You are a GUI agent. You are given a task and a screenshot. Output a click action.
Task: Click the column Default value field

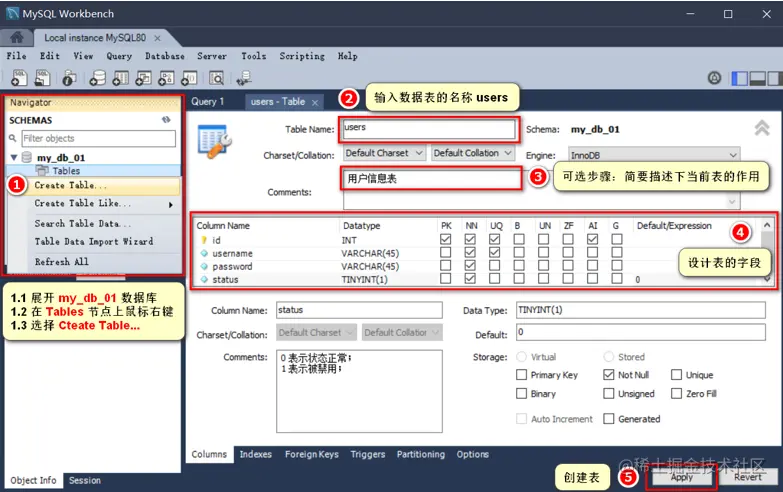(x=641, y=333)
